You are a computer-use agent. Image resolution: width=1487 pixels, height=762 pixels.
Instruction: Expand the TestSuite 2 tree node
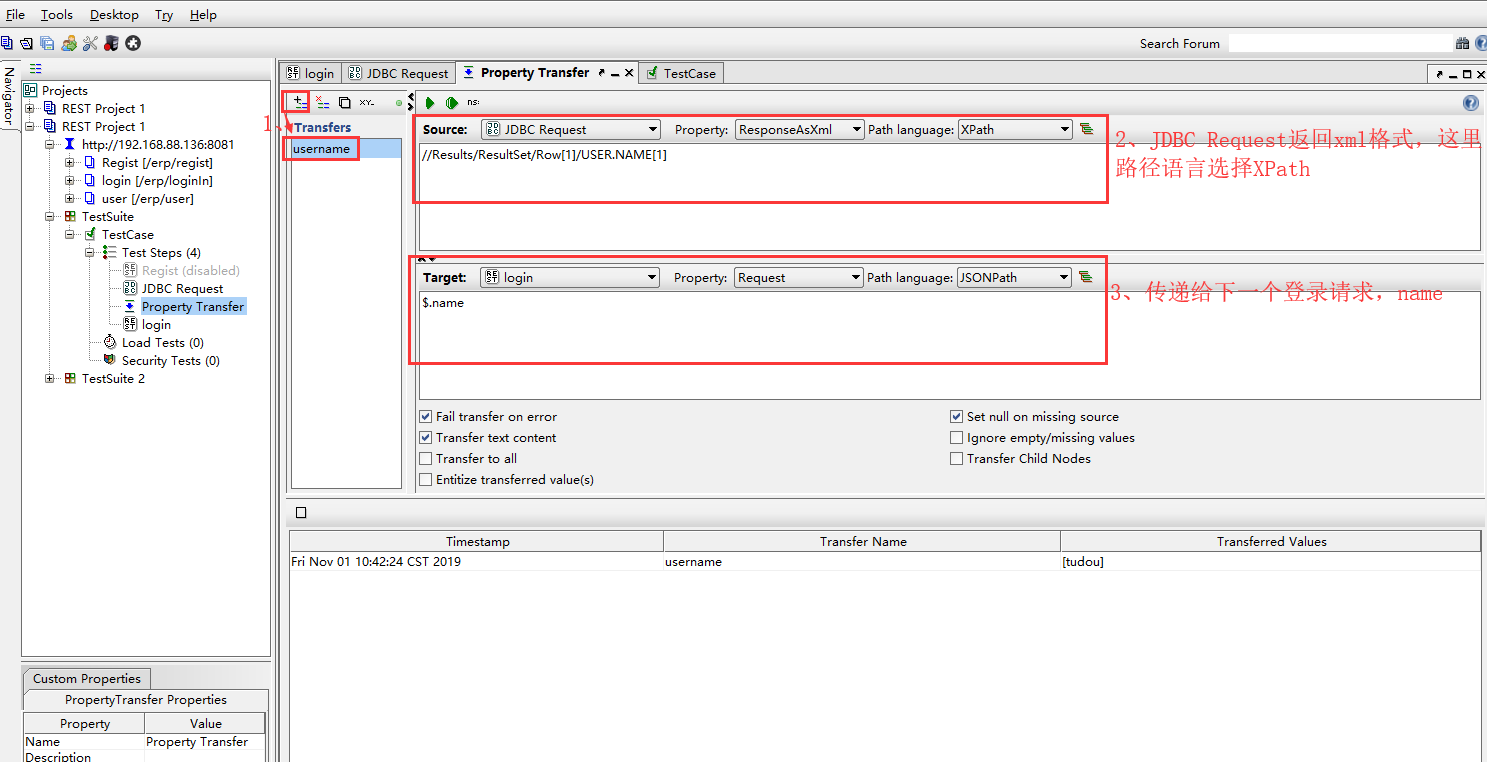tap(51, 379)
